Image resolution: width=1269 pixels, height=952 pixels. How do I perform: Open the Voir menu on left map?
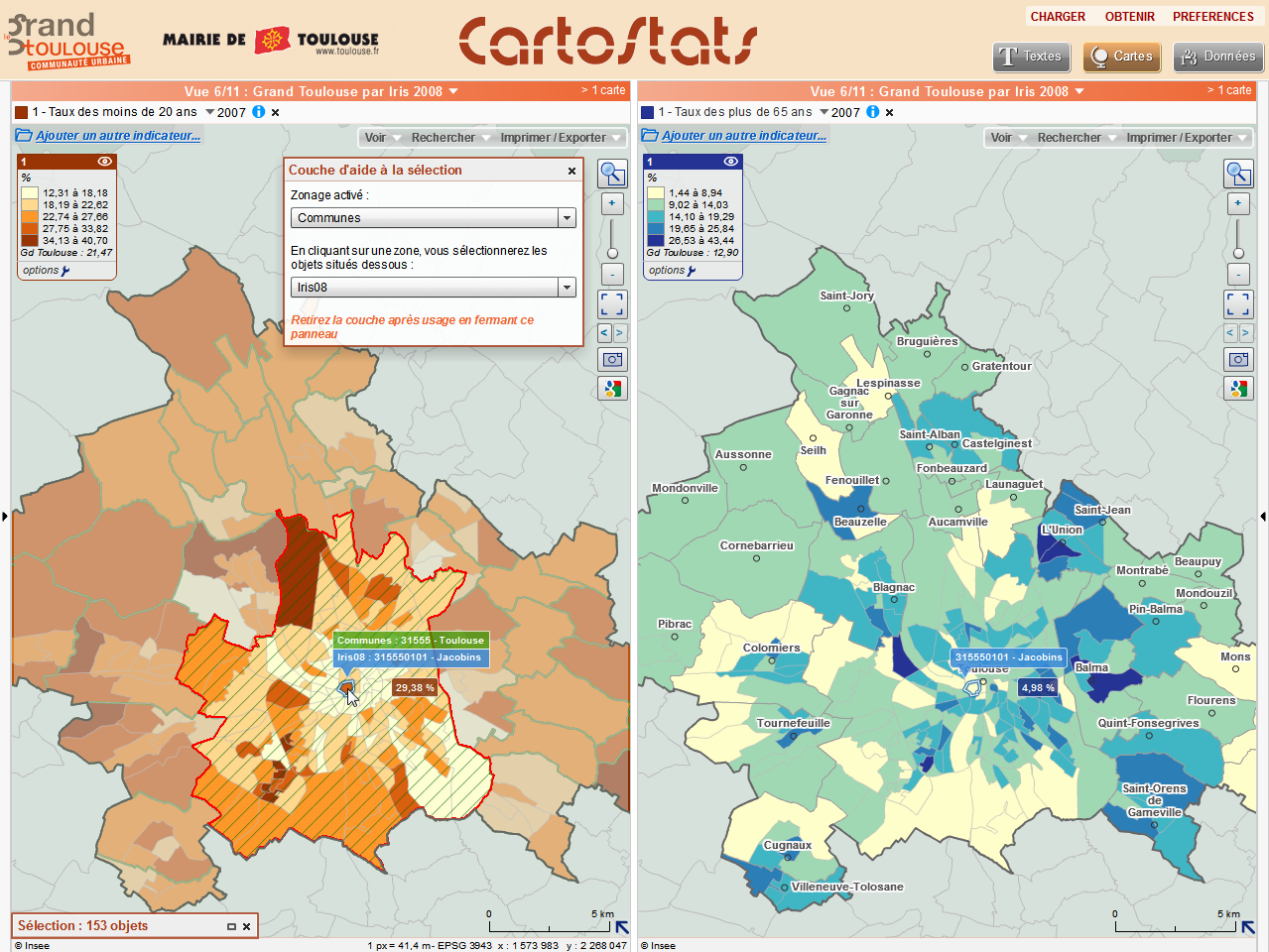pyautogui.click(x=382, y=138)
